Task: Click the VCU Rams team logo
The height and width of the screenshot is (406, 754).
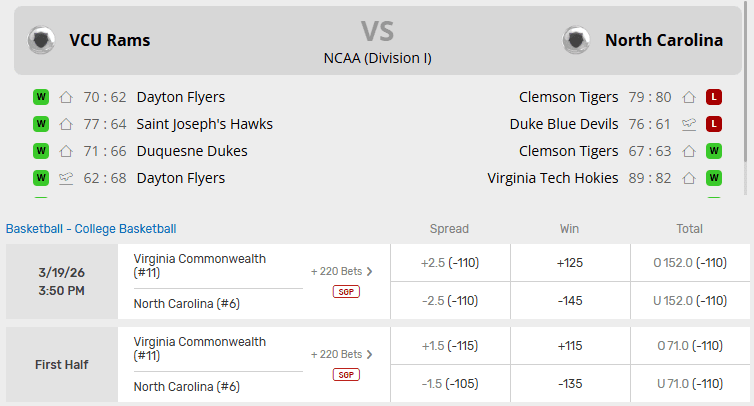Action: (x=41, y=40)
